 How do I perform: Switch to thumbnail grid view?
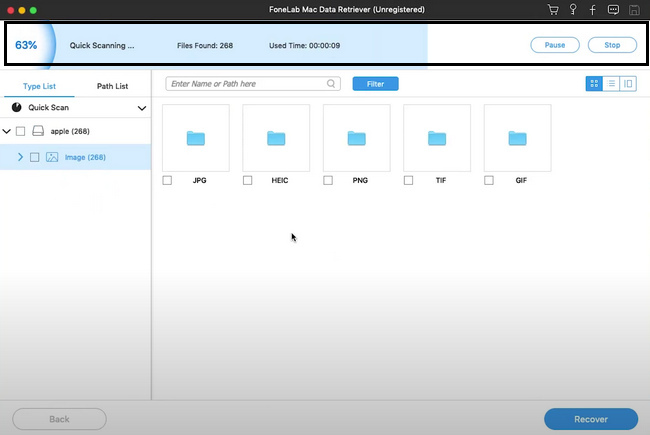(x=594, y=84)
